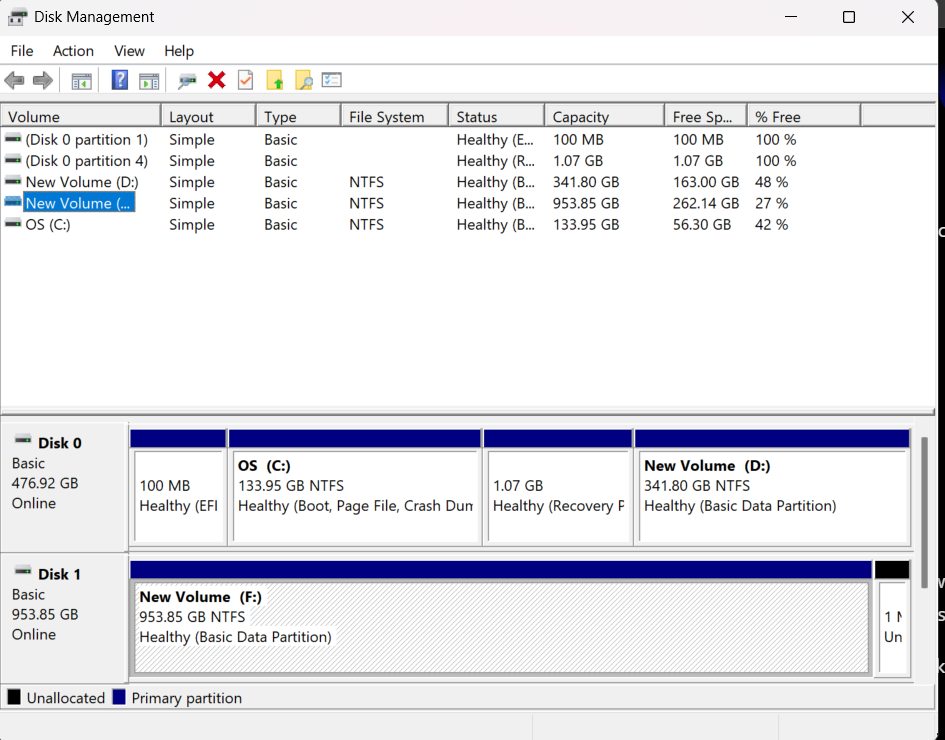Sort by % Free column header

pos(803,116)
